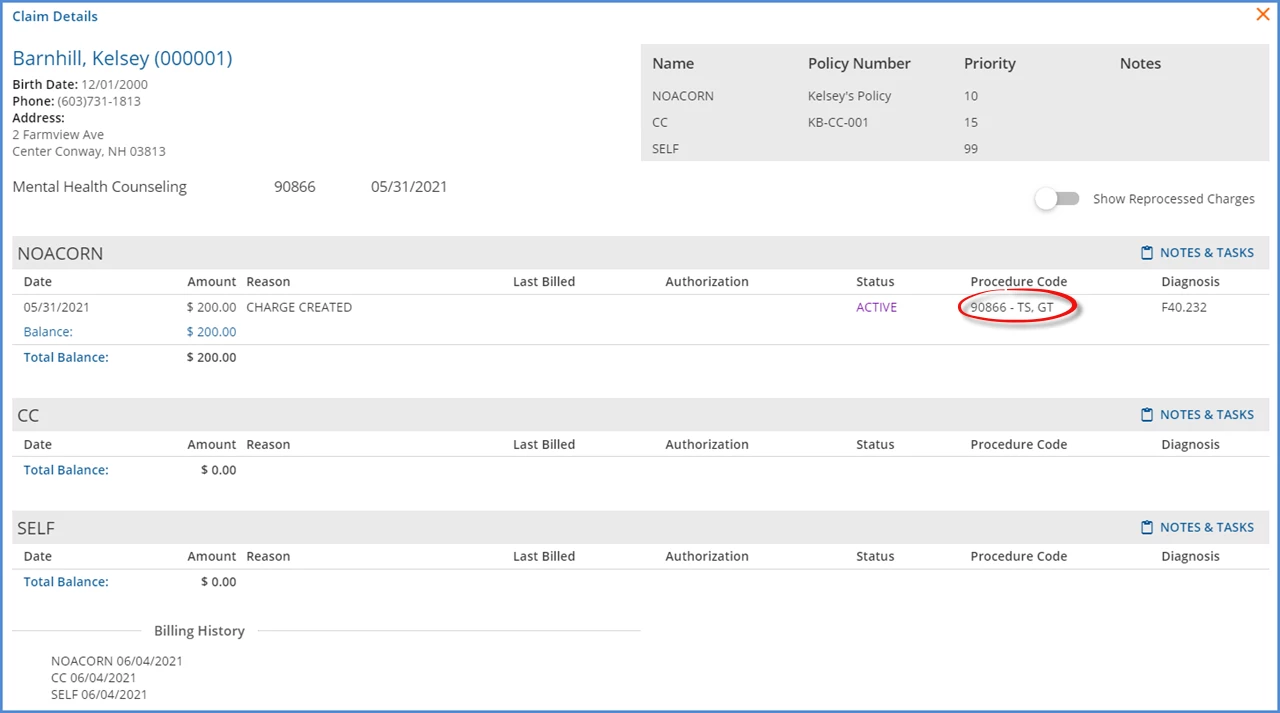The image size is (1280, 713).
Task: Click the phone number (603)731-1813
Action: click(x=99, y=101)
